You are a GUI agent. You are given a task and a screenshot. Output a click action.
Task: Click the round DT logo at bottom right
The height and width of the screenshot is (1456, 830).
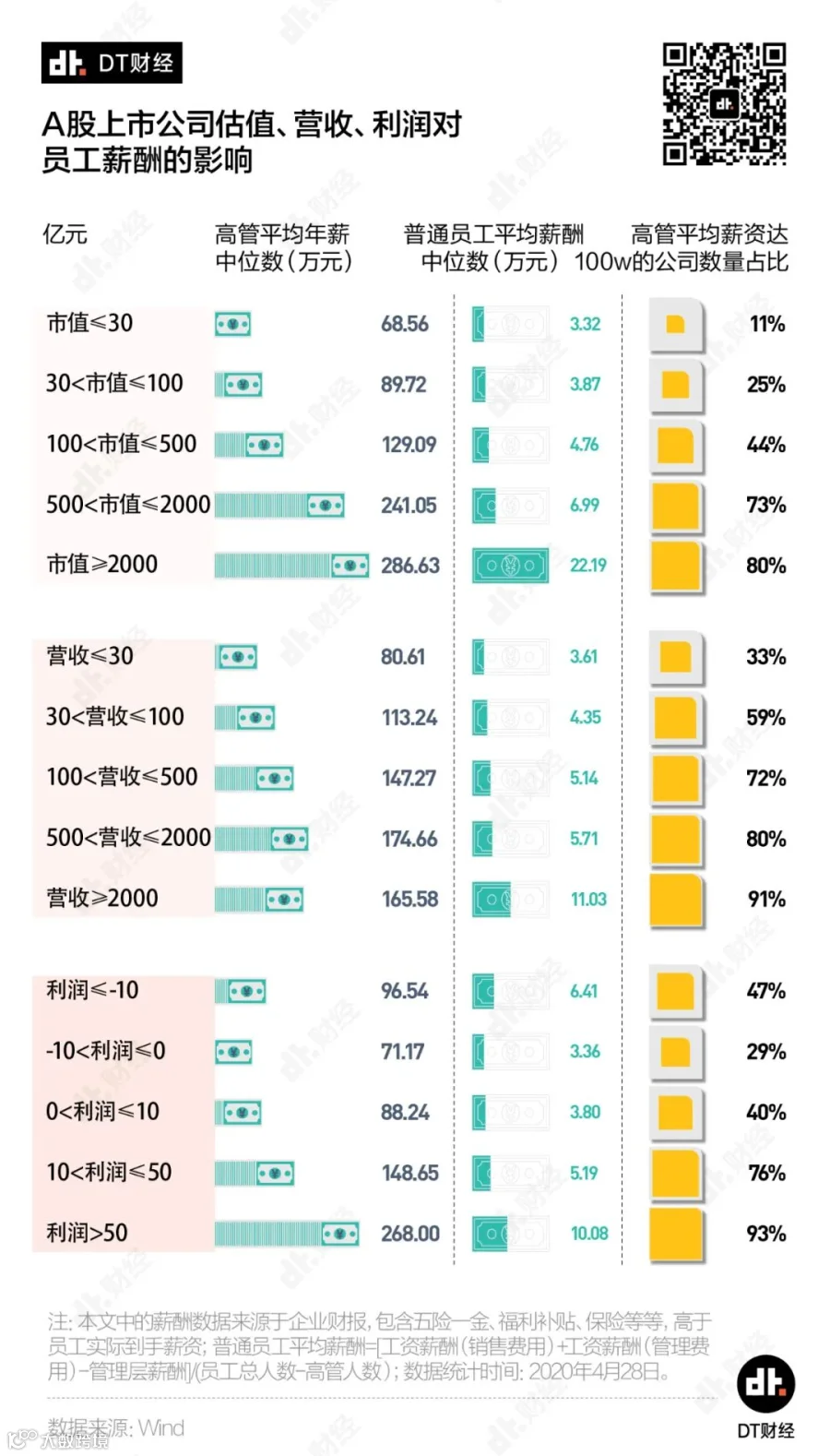click(765, 1384)
